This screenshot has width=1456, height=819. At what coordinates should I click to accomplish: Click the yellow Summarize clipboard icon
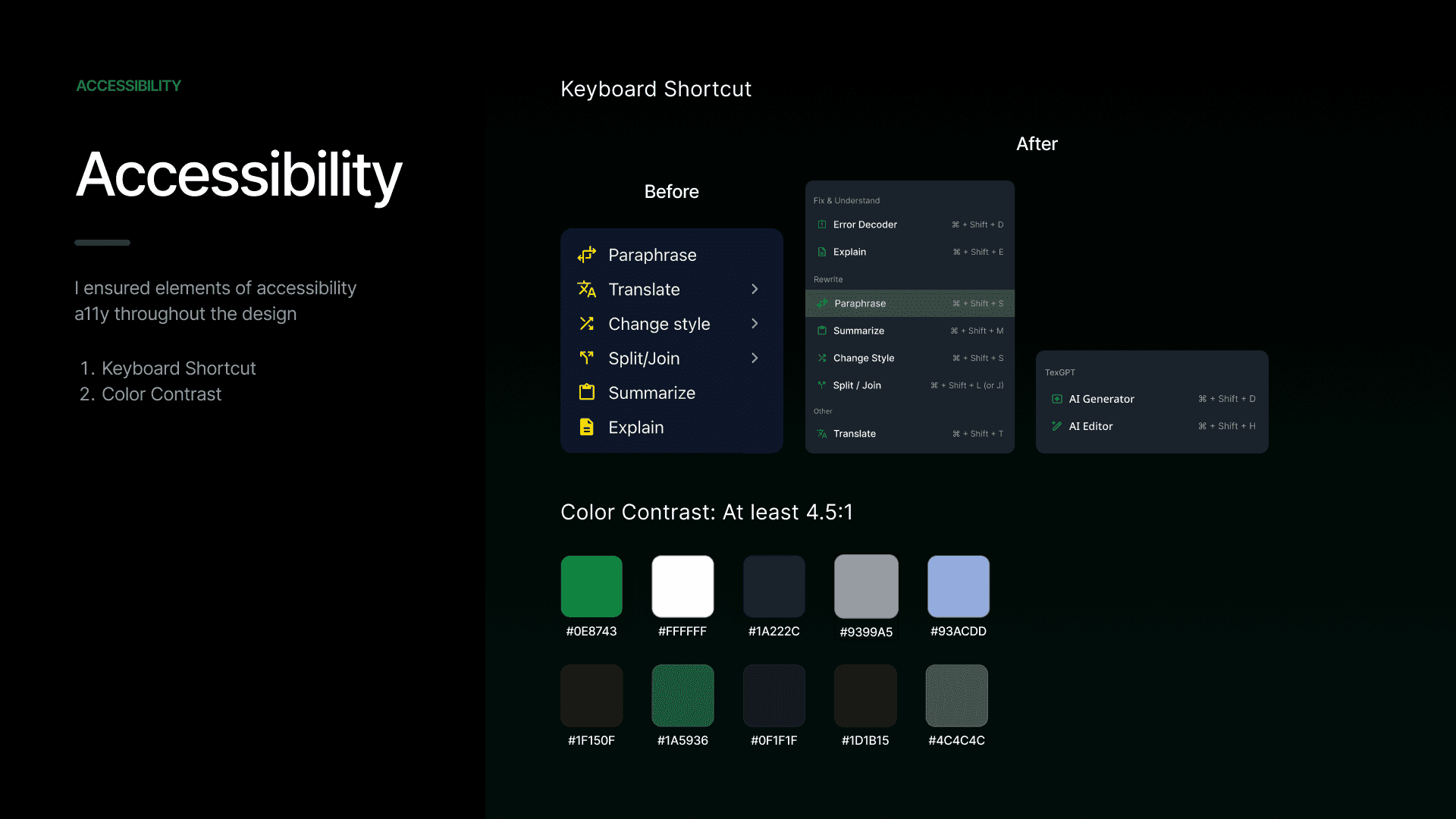[x=586, y=392]
